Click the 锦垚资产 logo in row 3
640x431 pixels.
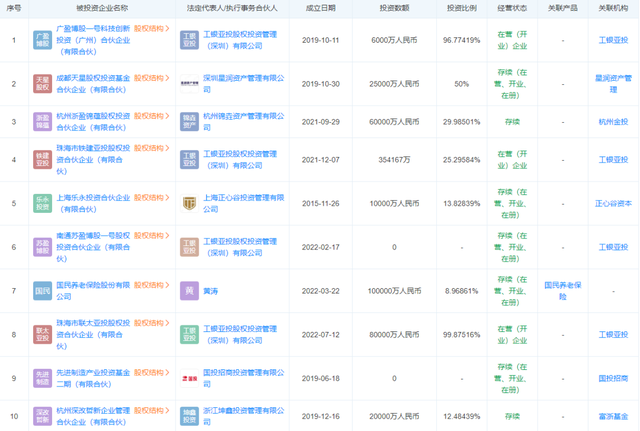[x=189, y=122]
